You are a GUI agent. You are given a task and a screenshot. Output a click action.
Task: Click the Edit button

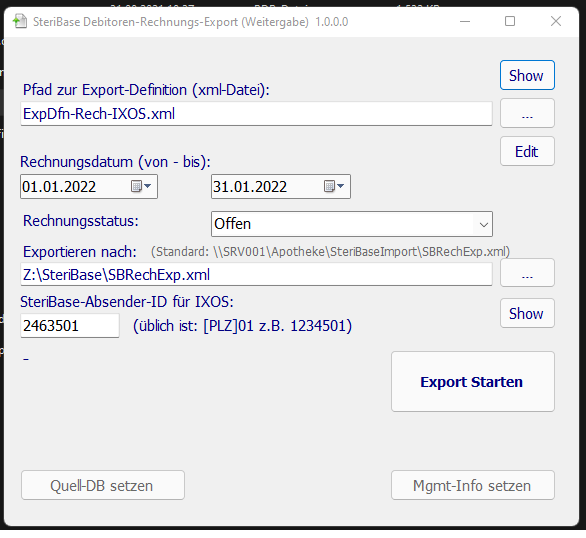tap(527, 151)
